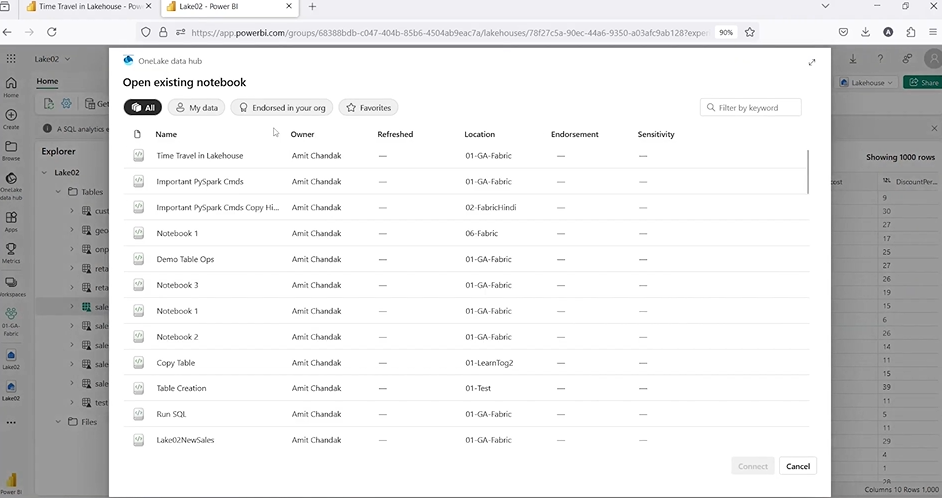The width and height of the screenshot is (942, 498).
Task: Select the Notebook 3 row
Action: (466, 285)
